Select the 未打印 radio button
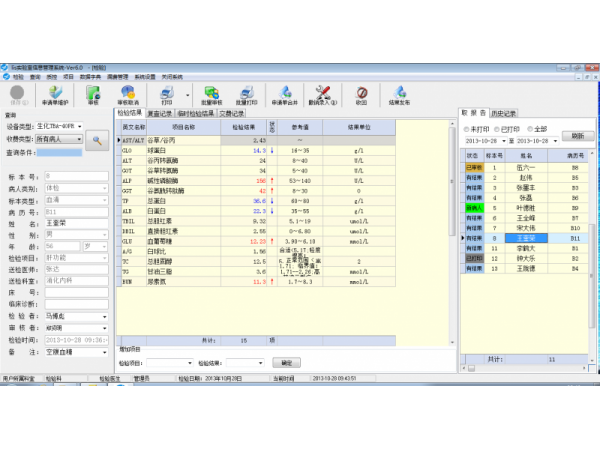The image size is (600, 450). 466,129
